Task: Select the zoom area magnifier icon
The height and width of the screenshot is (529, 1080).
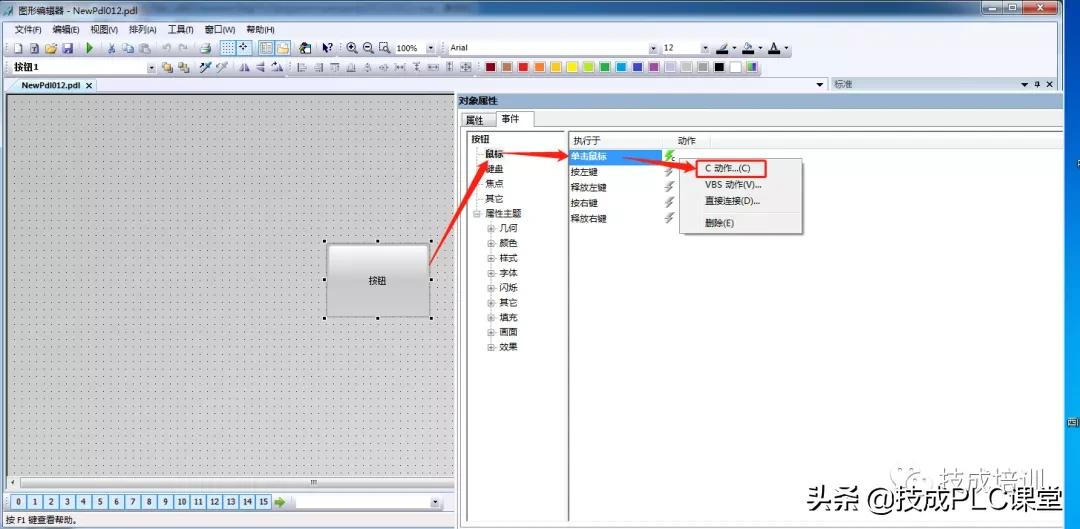Action: [x=385, y=48]
